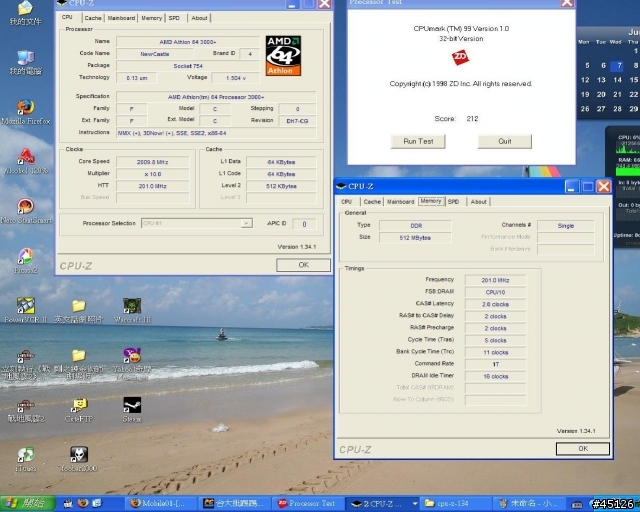The height and width of the screenshot is (512, 640).
Task: Click the Bank Cycle Time 11 clocks value
Action: coord(495,352)
